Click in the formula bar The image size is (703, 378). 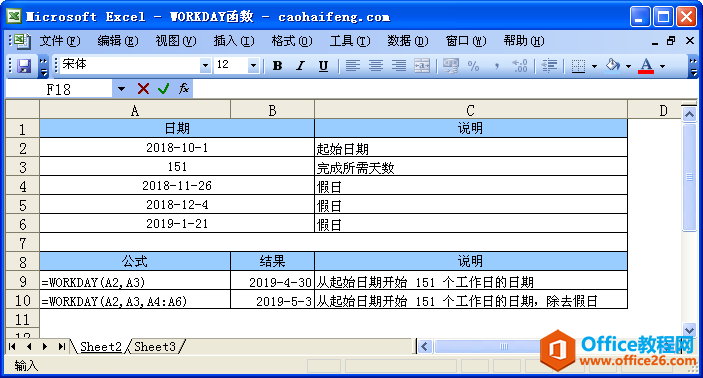(444, 89)
